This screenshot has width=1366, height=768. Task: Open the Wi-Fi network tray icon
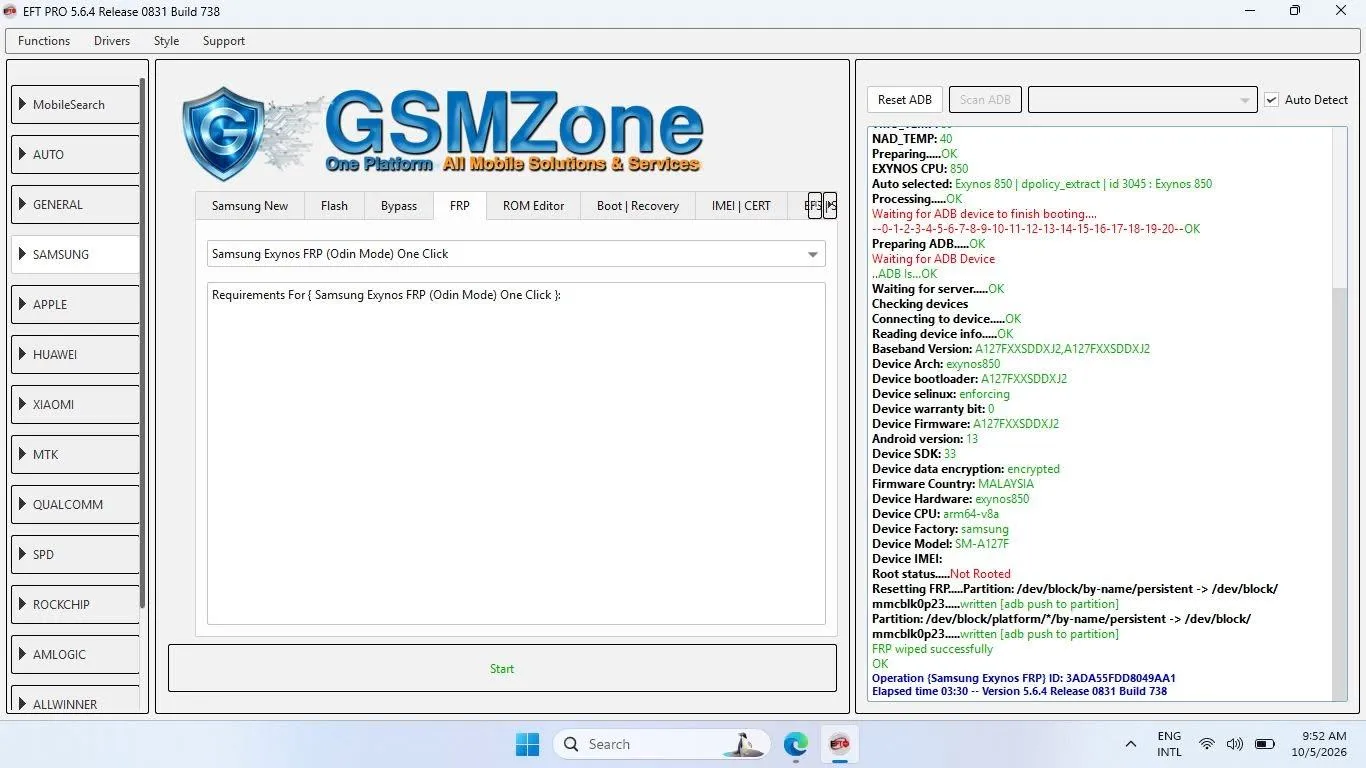click(x=1207, y=744)
